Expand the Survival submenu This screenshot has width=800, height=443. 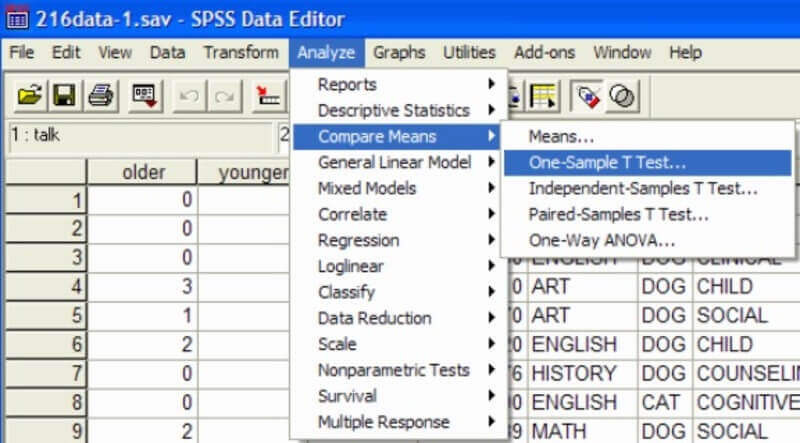[399, 396]
